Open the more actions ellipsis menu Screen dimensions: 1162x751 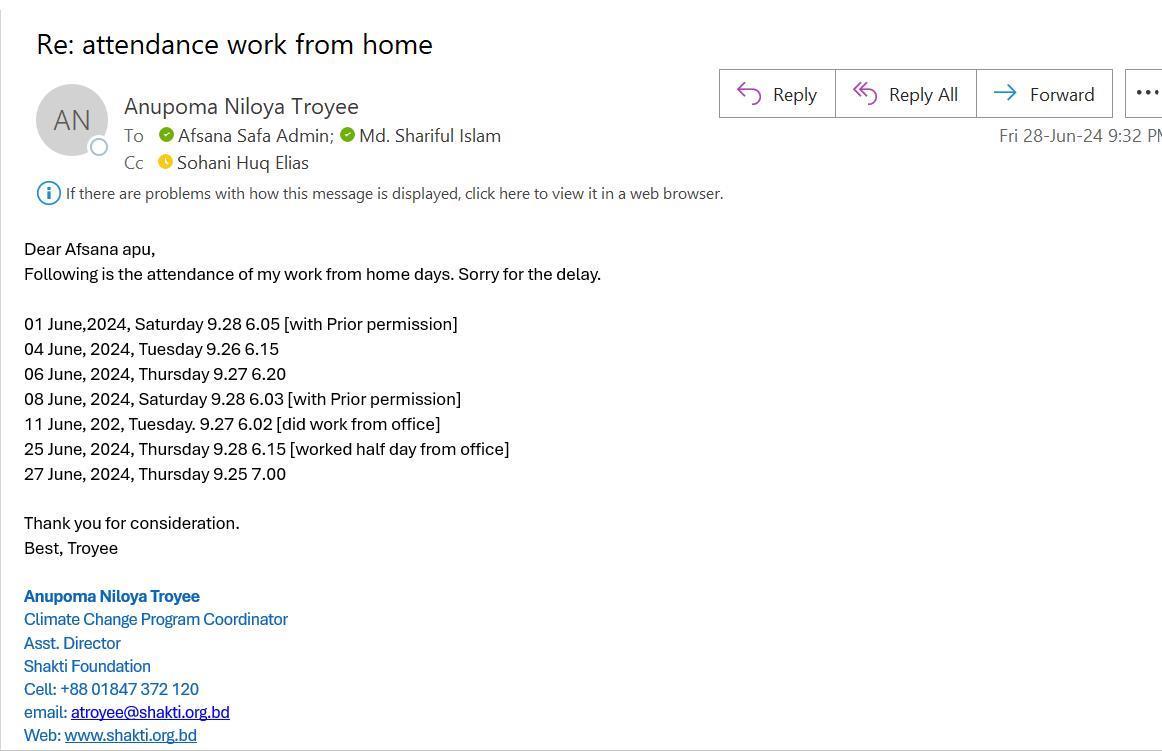pos(1146,94)
